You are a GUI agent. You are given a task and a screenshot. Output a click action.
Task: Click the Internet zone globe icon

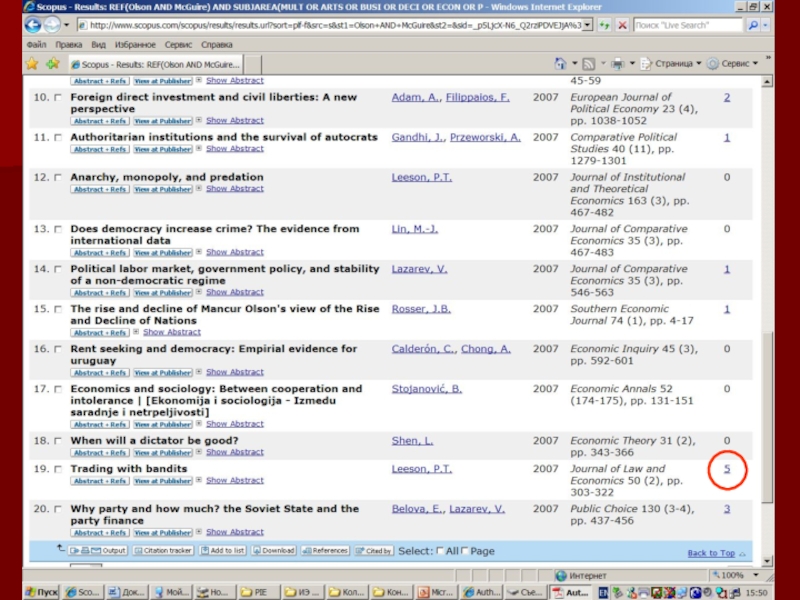point(561,576)
